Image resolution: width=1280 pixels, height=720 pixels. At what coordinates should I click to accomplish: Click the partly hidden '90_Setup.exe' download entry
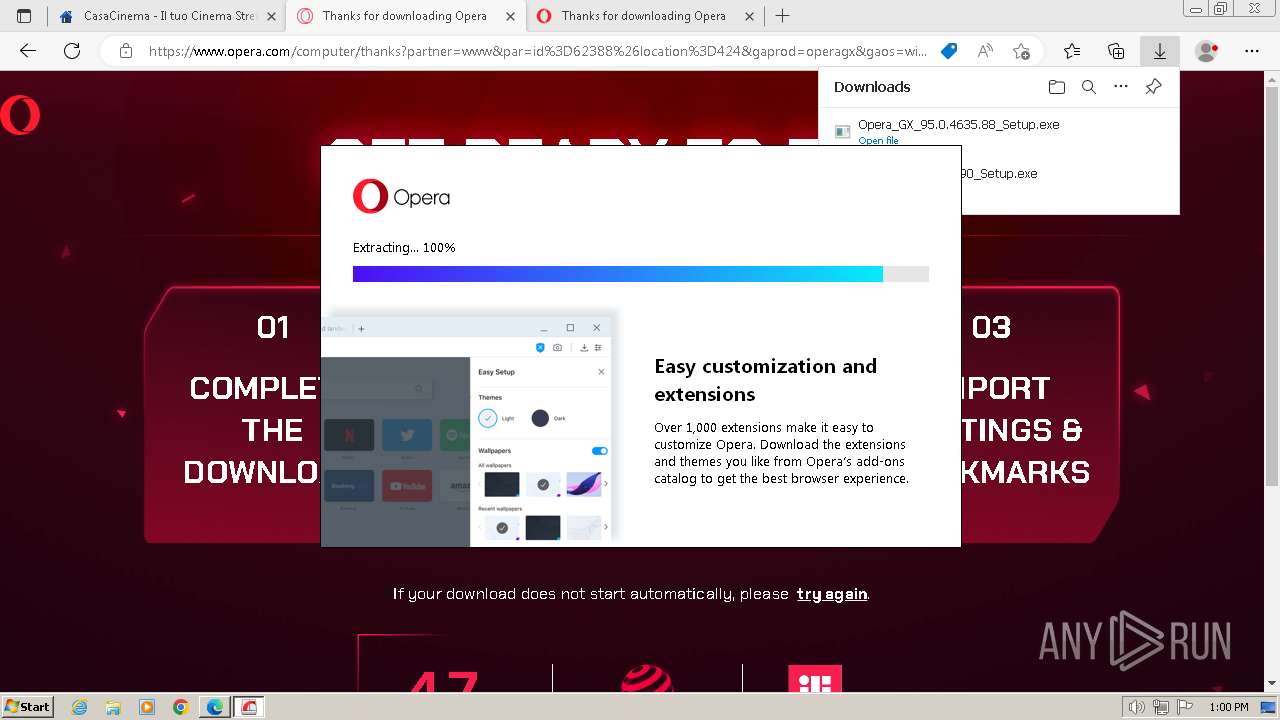1000,174
